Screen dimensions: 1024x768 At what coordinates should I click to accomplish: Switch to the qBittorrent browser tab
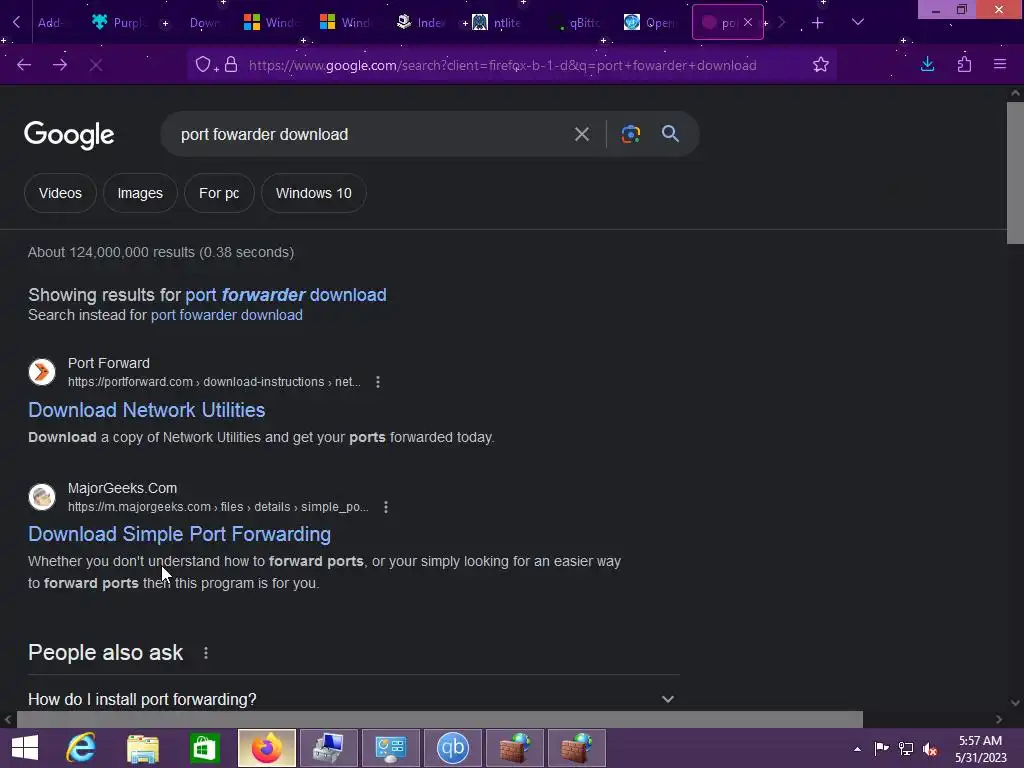click(x=576, y=23)
